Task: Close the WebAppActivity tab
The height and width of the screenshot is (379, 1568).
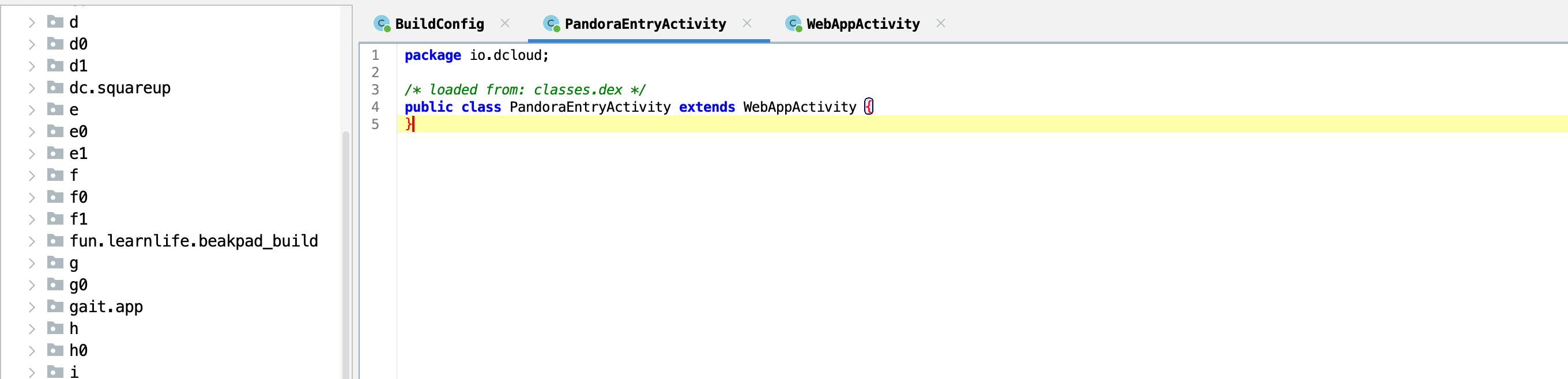Action: (x=941, y=23)
